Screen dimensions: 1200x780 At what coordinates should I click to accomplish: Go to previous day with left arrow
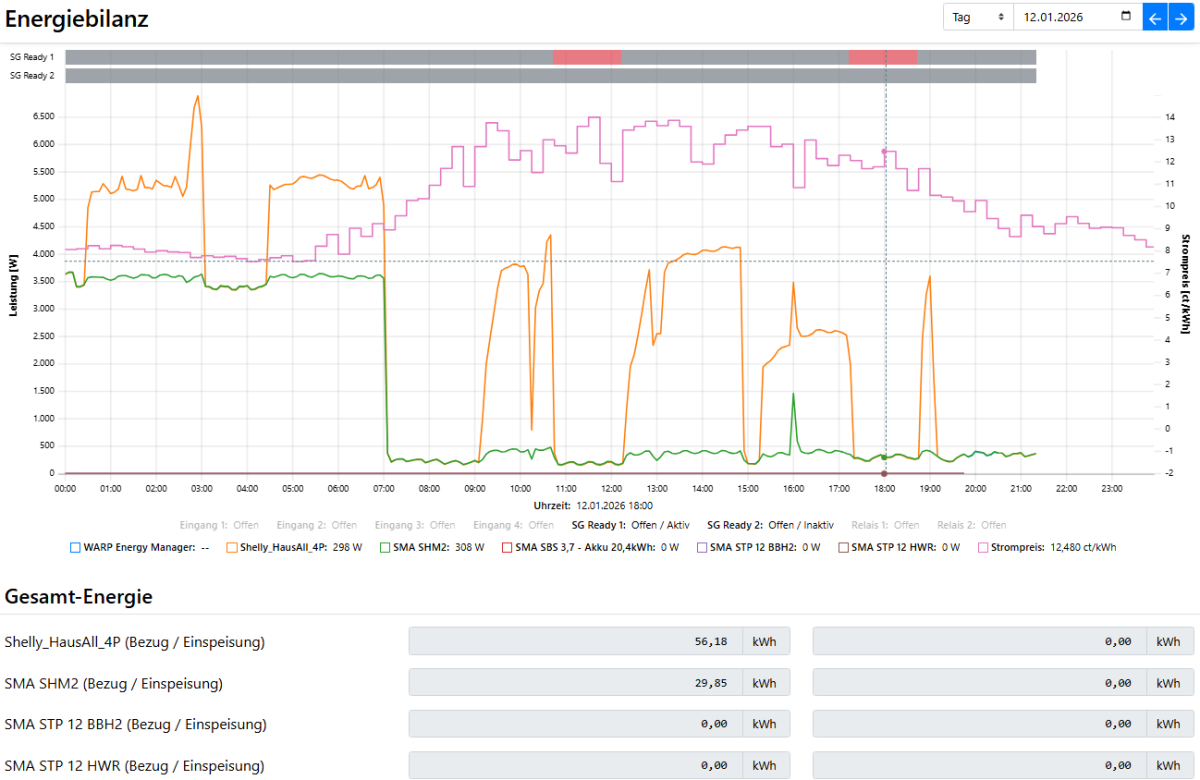[1155, 17]
